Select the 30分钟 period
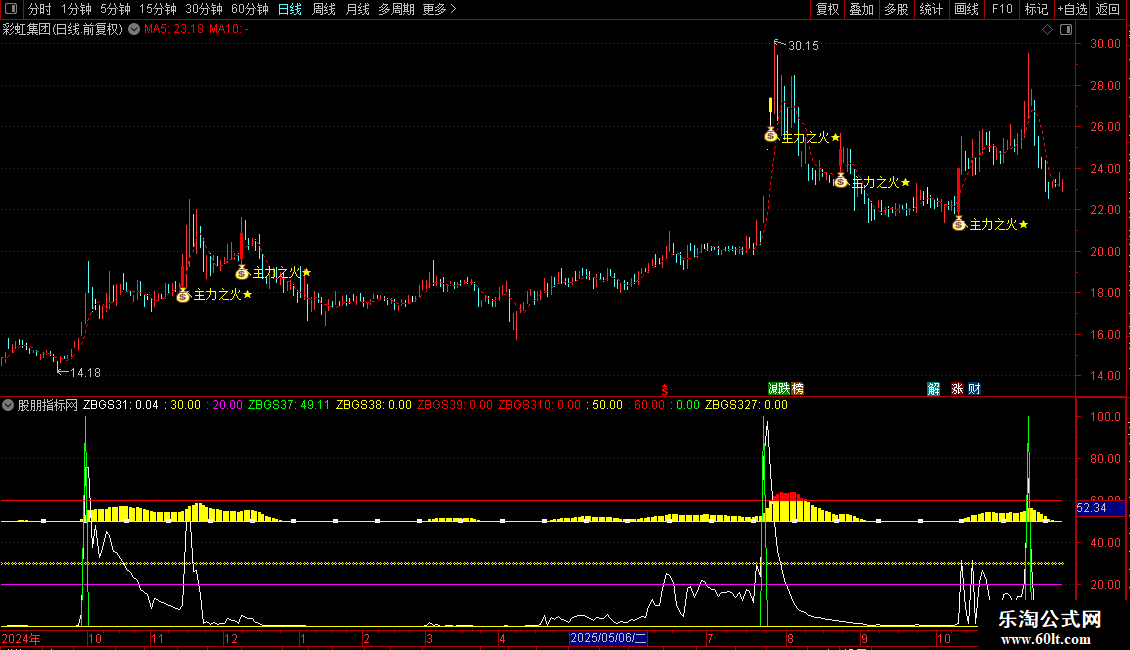This screenshot has height=650, width=1130. [x=204, y=9]
